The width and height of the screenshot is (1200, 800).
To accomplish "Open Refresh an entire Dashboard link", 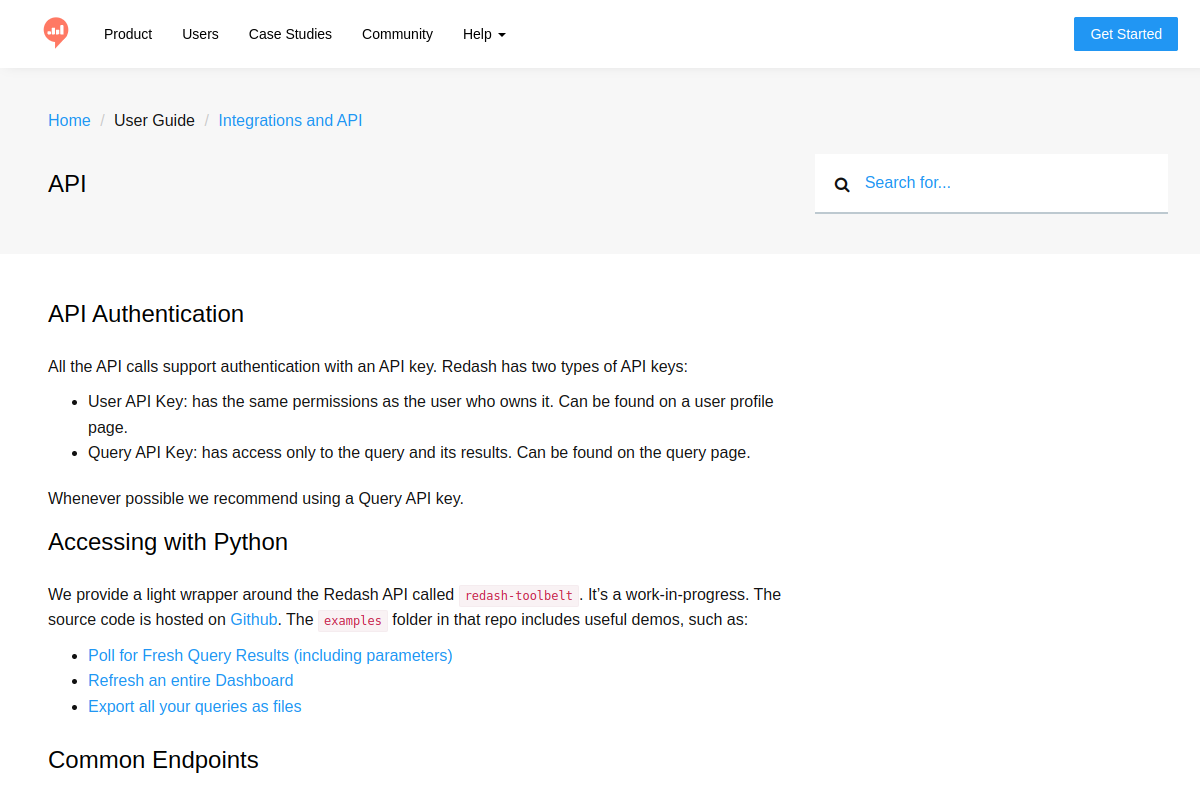I will point(191,680).
